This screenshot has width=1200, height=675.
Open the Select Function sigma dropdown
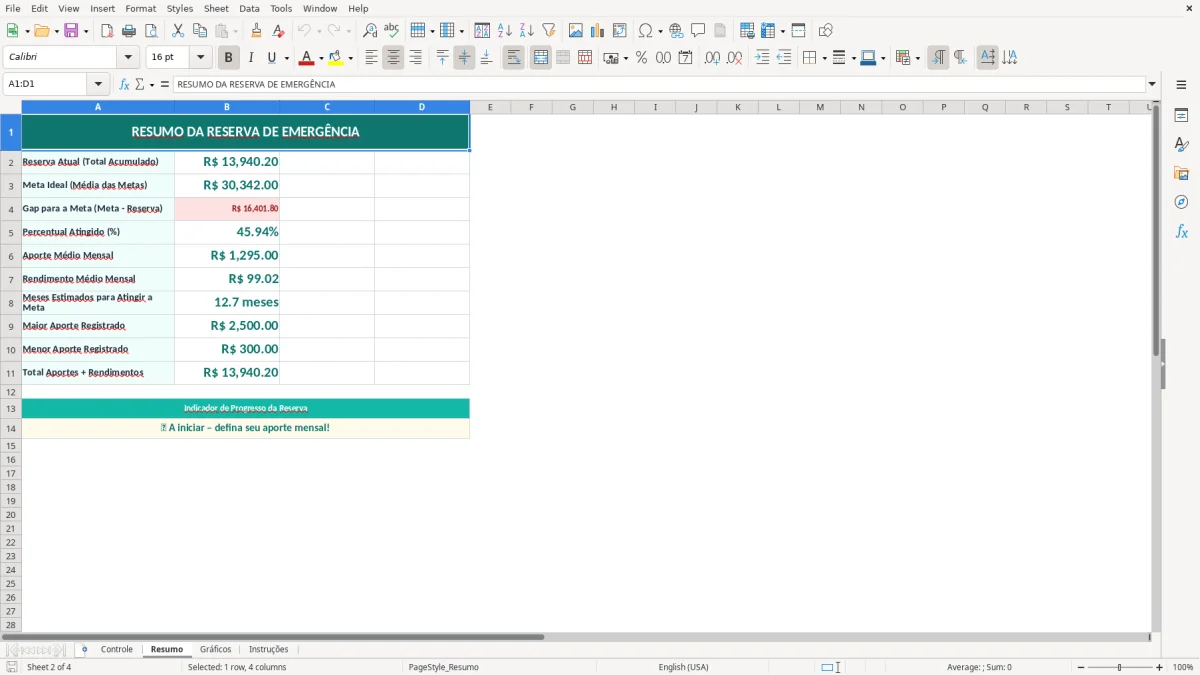tap(152, 84)
